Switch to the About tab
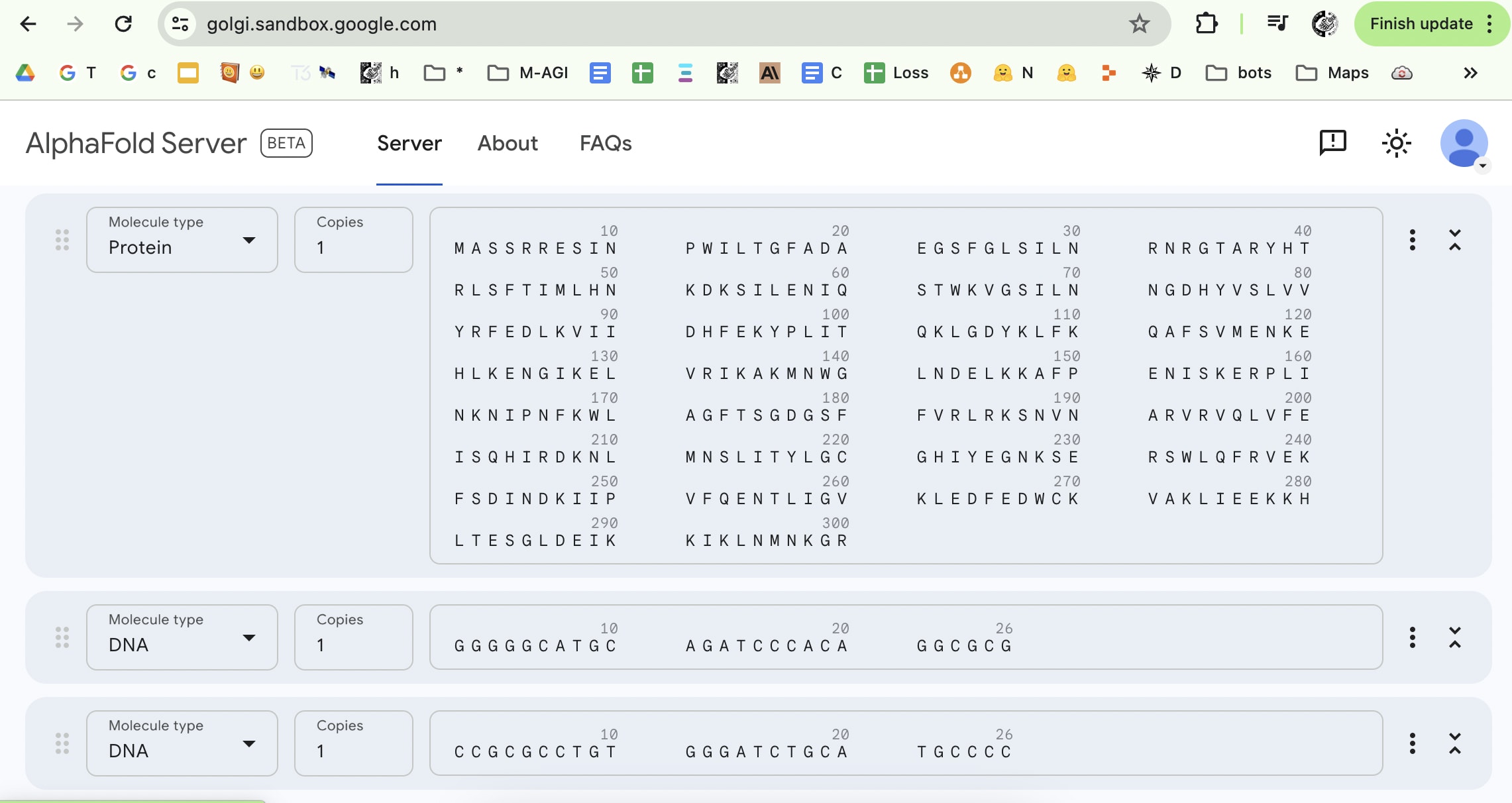This screenshot has height=803, width=1512. click(x=508, y=143)
